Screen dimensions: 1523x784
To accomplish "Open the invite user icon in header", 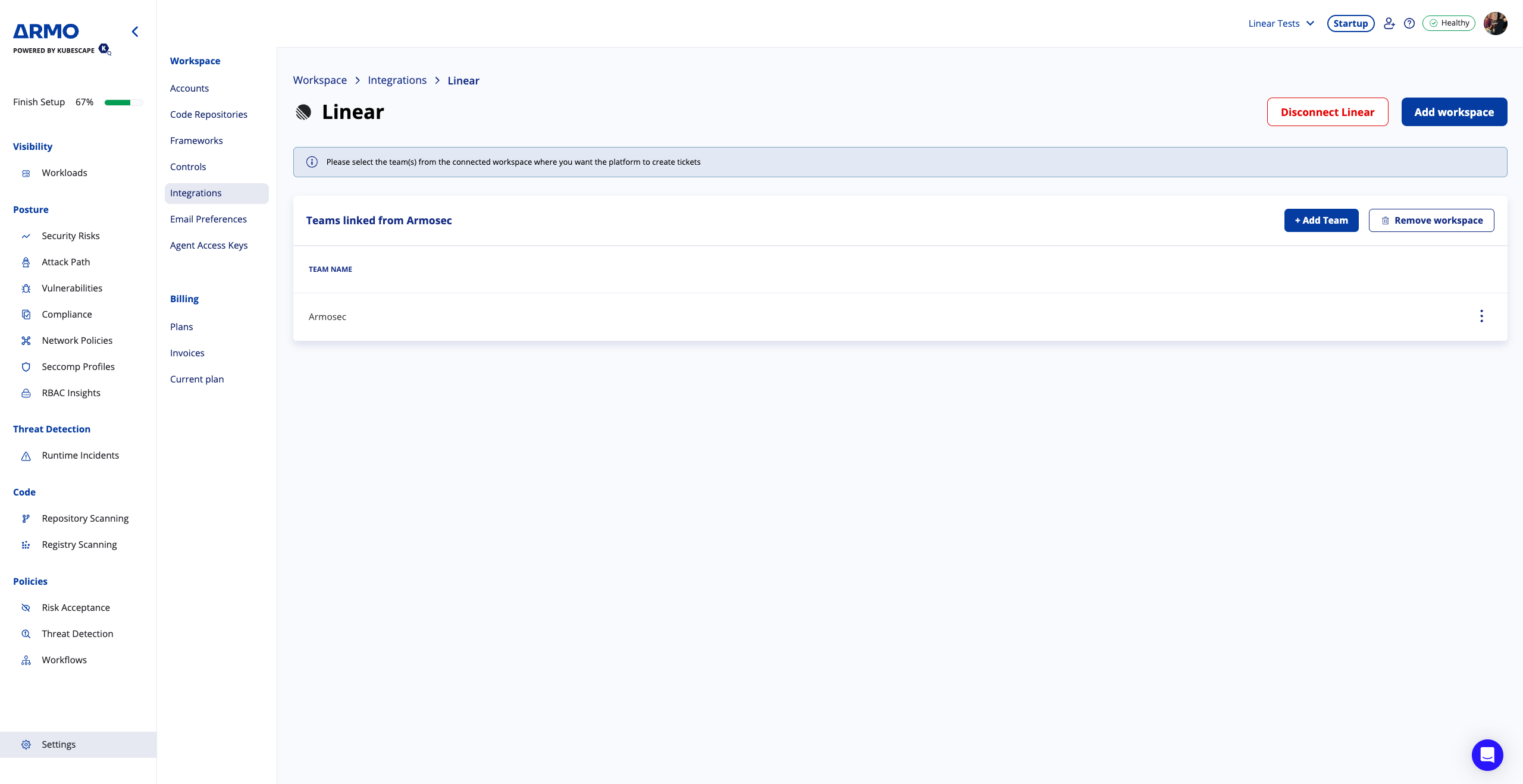I will tap(1389, 23).
